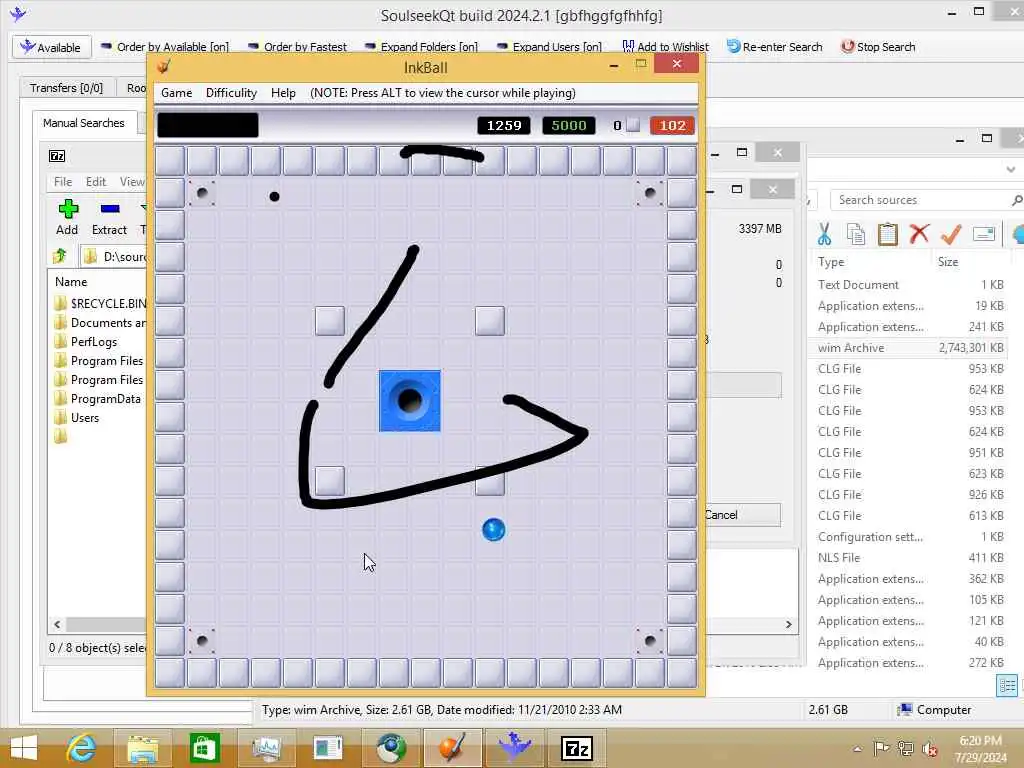Sort by the Size column header
Screen dimensions: 1024x768
tap(948, 262)
